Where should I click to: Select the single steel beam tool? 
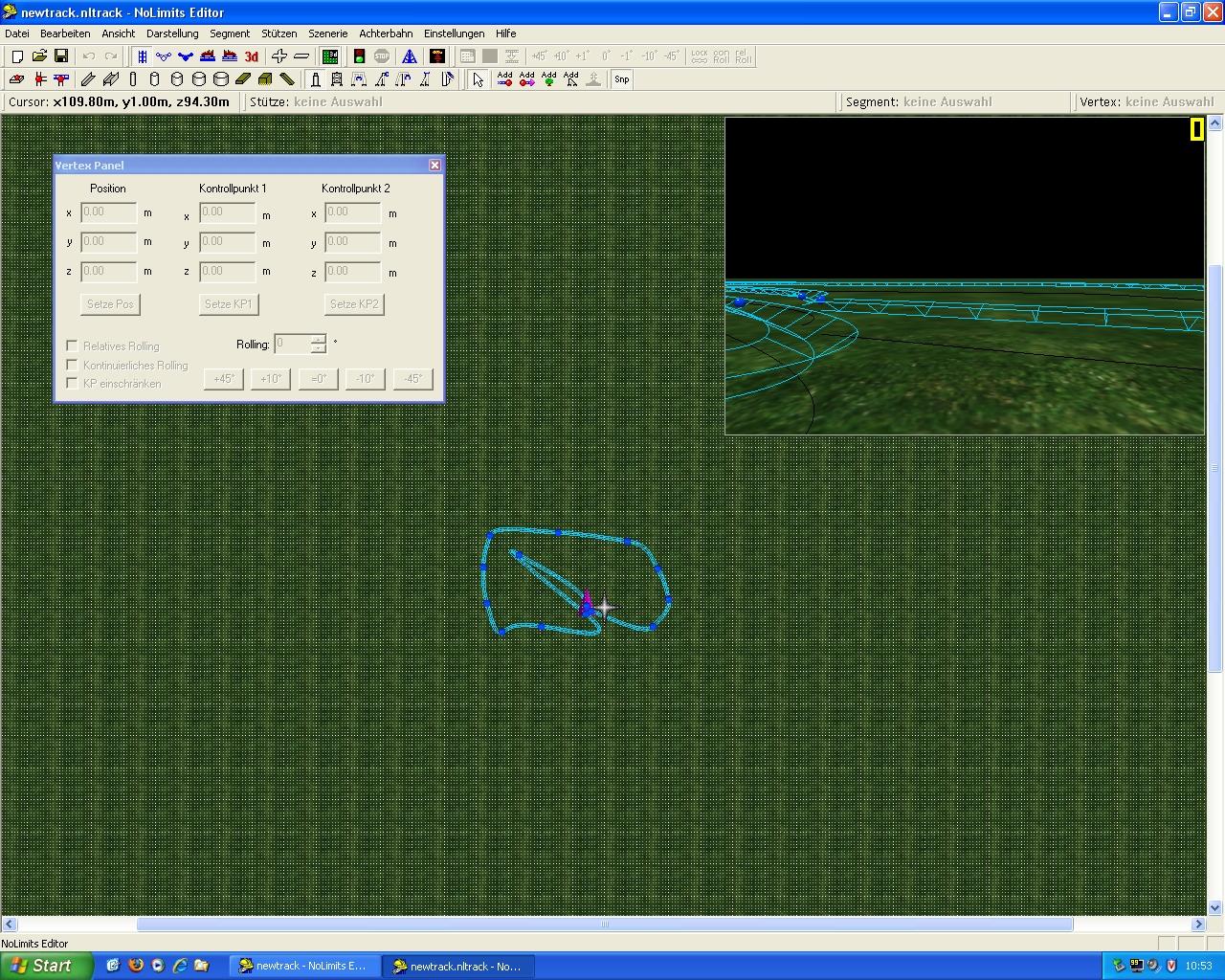tap(88, 79)
